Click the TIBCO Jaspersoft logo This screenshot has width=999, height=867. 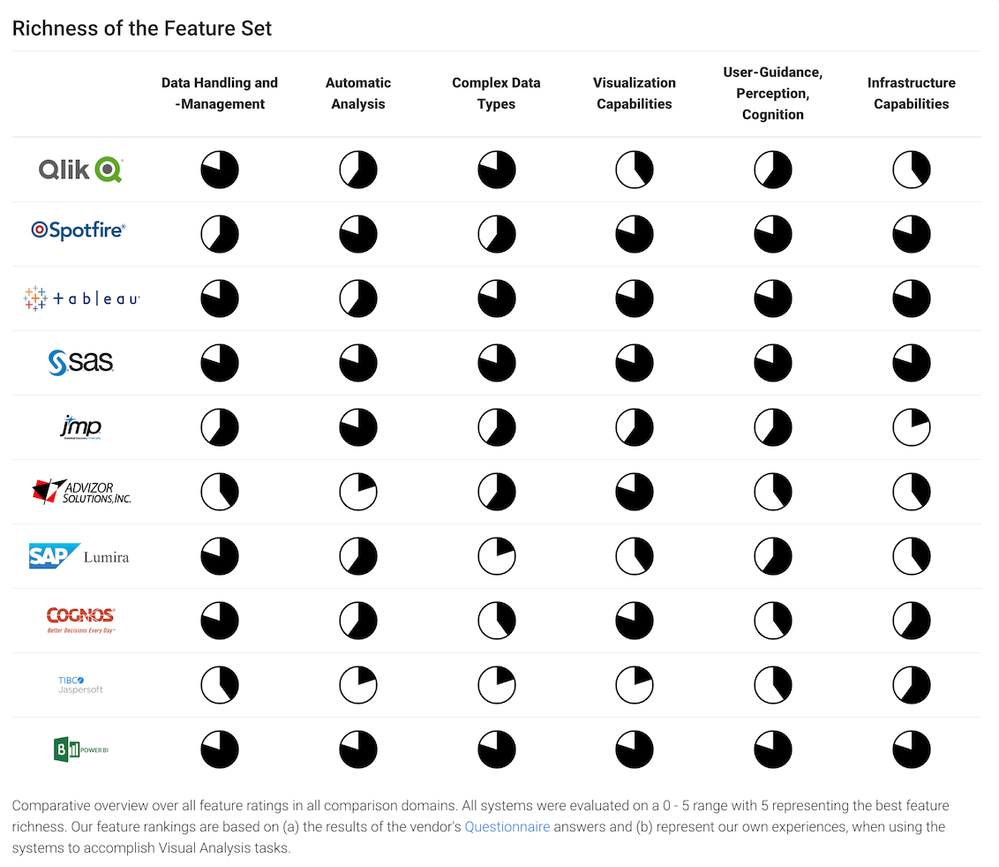[x=80, y=685]
